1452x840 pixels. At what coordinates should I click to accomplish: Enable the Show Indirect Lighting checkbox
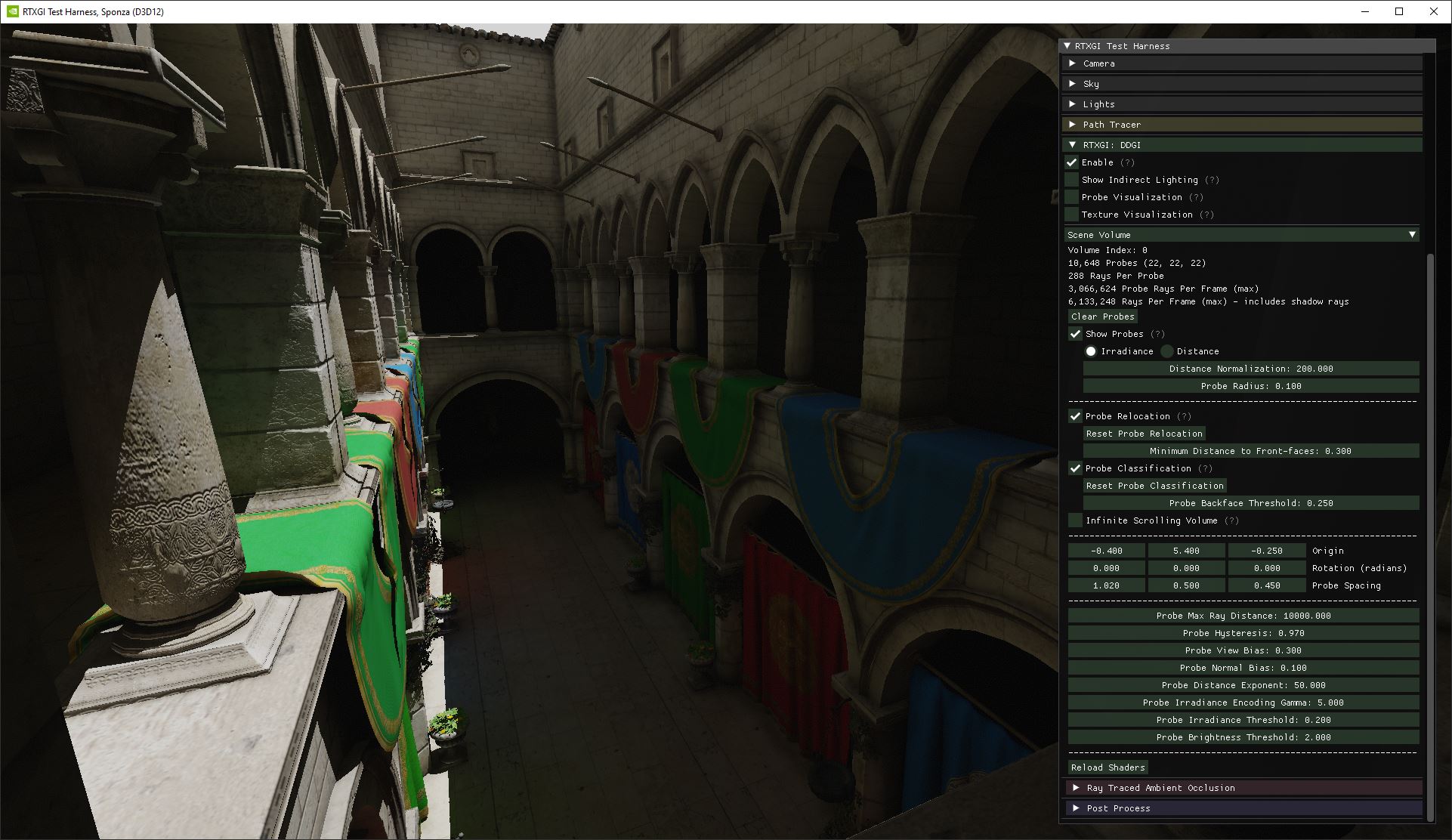click(1072, 180)
